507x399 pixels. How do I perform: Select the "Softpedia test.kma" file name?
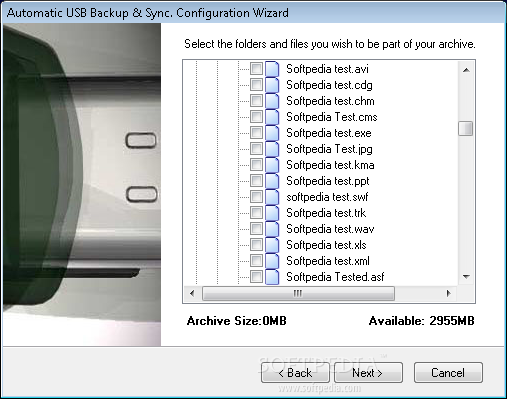coord(330,165)
